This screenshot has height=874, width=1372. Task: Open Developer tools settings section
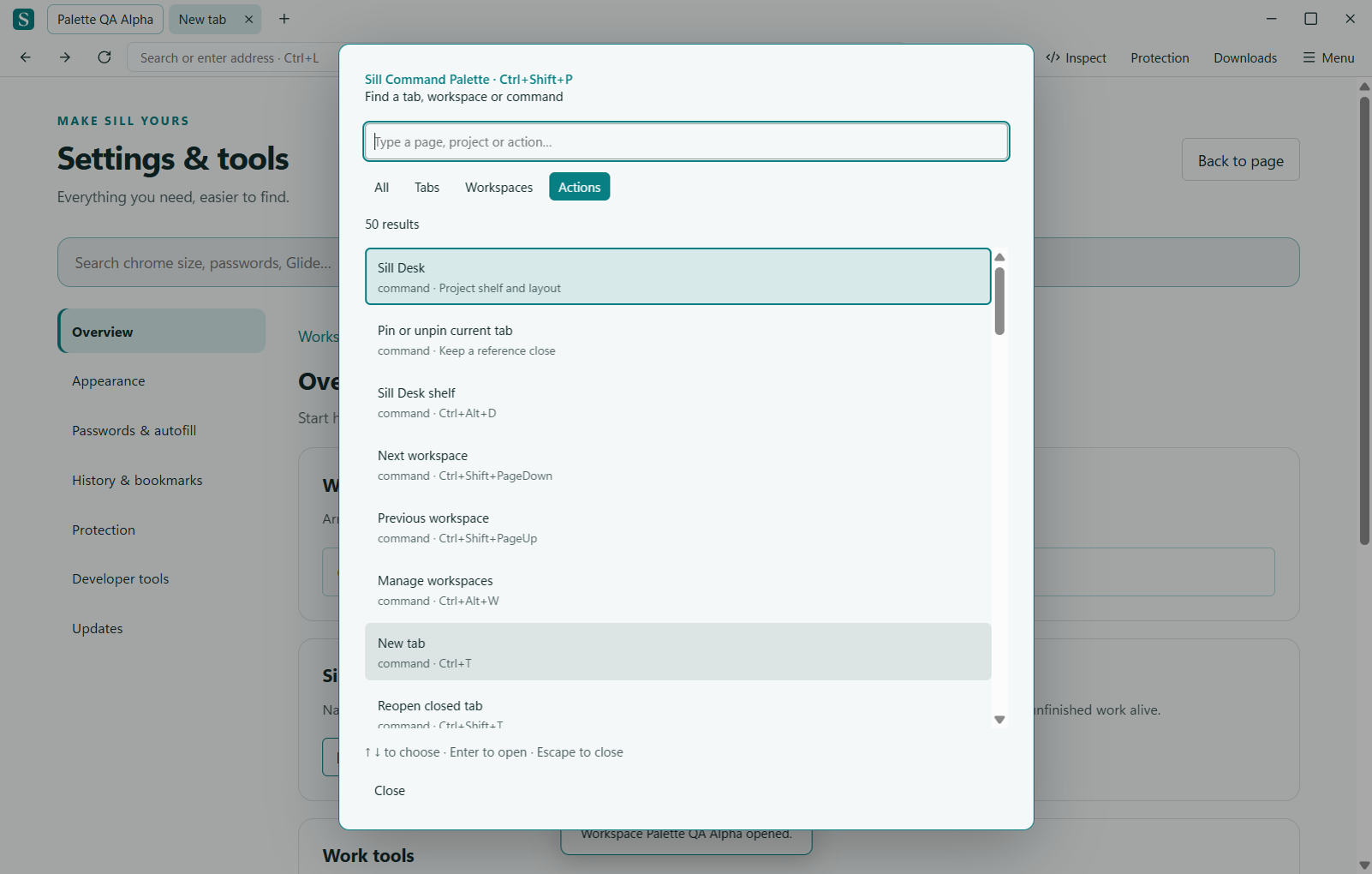162,578
